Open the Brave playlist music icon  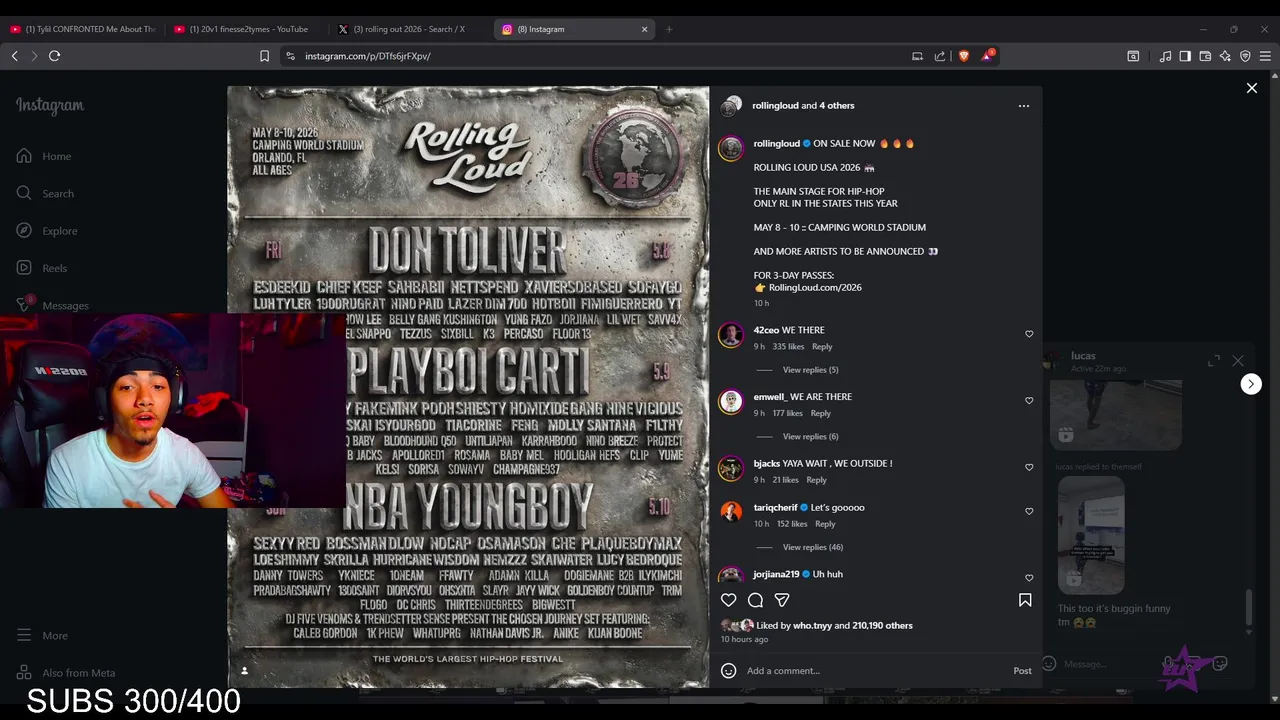[1165, 56]
